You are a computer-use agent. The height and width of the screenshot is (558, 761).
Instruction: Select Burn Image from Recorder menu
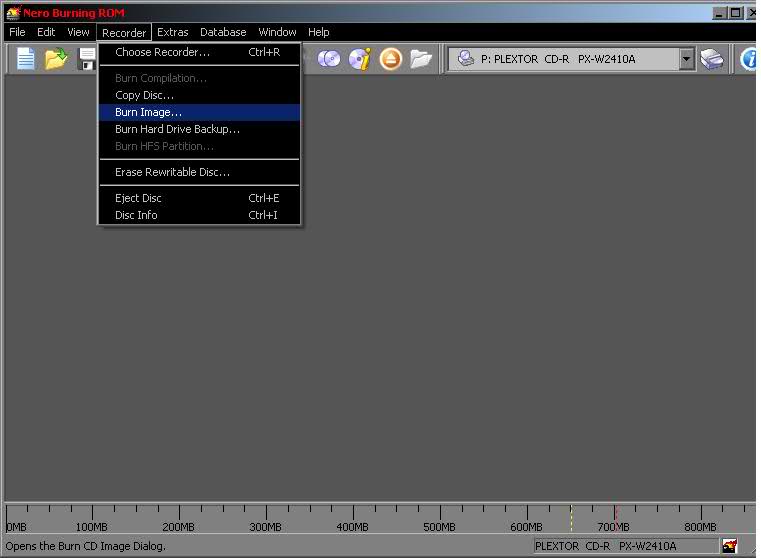[x=148, y=112]
